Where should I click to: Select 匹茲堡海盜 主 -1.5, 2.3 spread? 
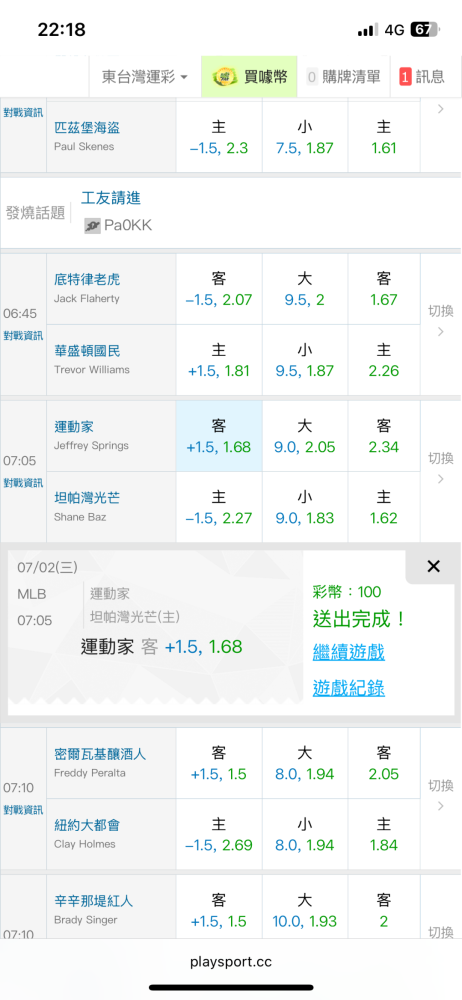219,136
